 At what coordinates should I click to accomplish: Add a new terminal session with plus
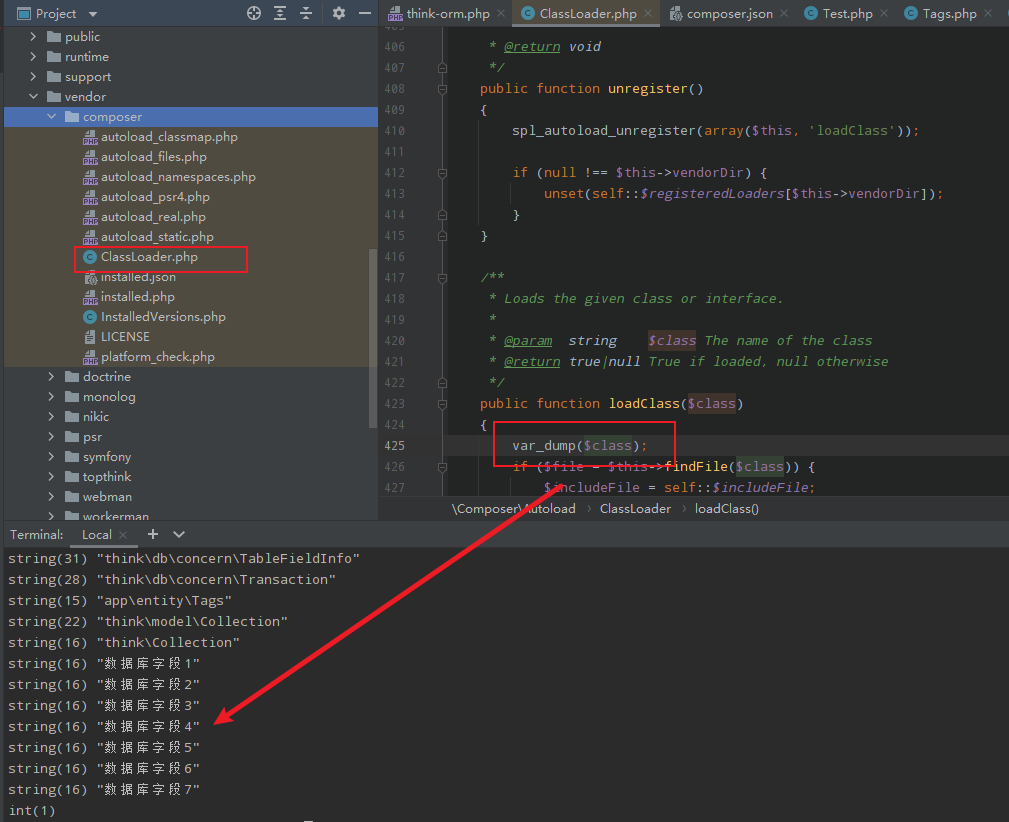coord(153,534)
